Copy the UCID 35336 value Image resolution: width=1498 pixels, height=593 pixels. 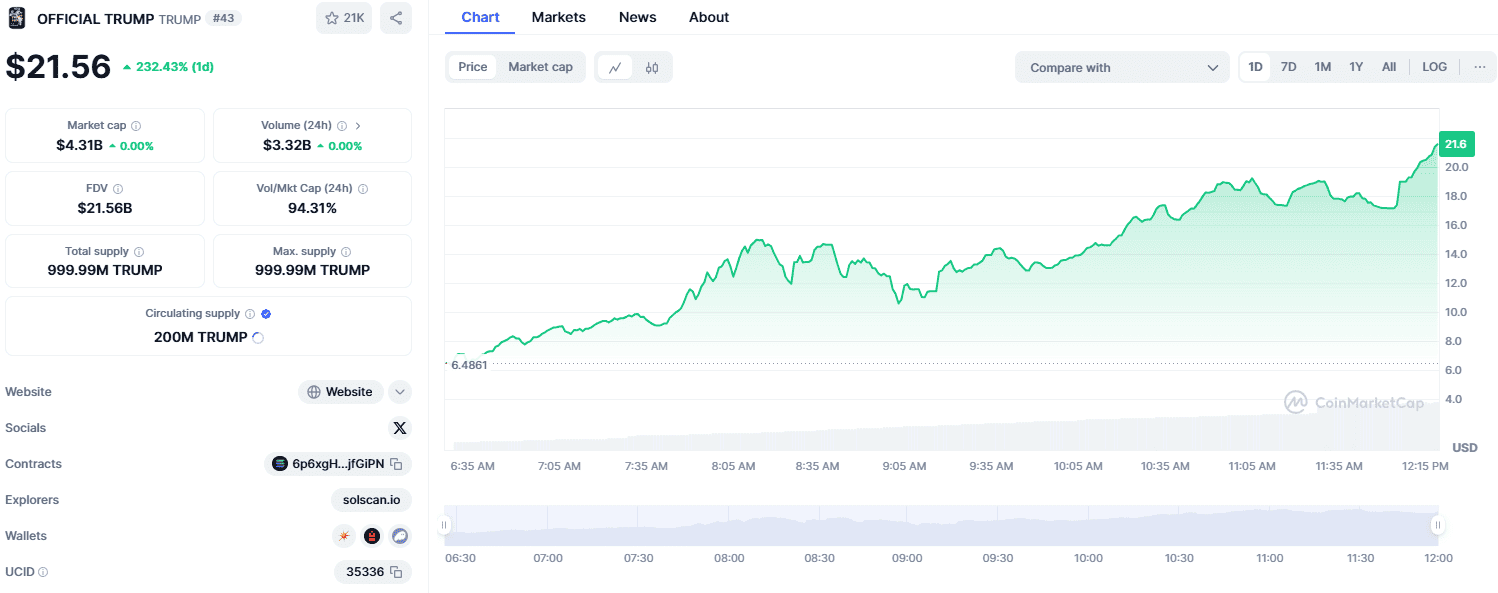pos(396,572)
